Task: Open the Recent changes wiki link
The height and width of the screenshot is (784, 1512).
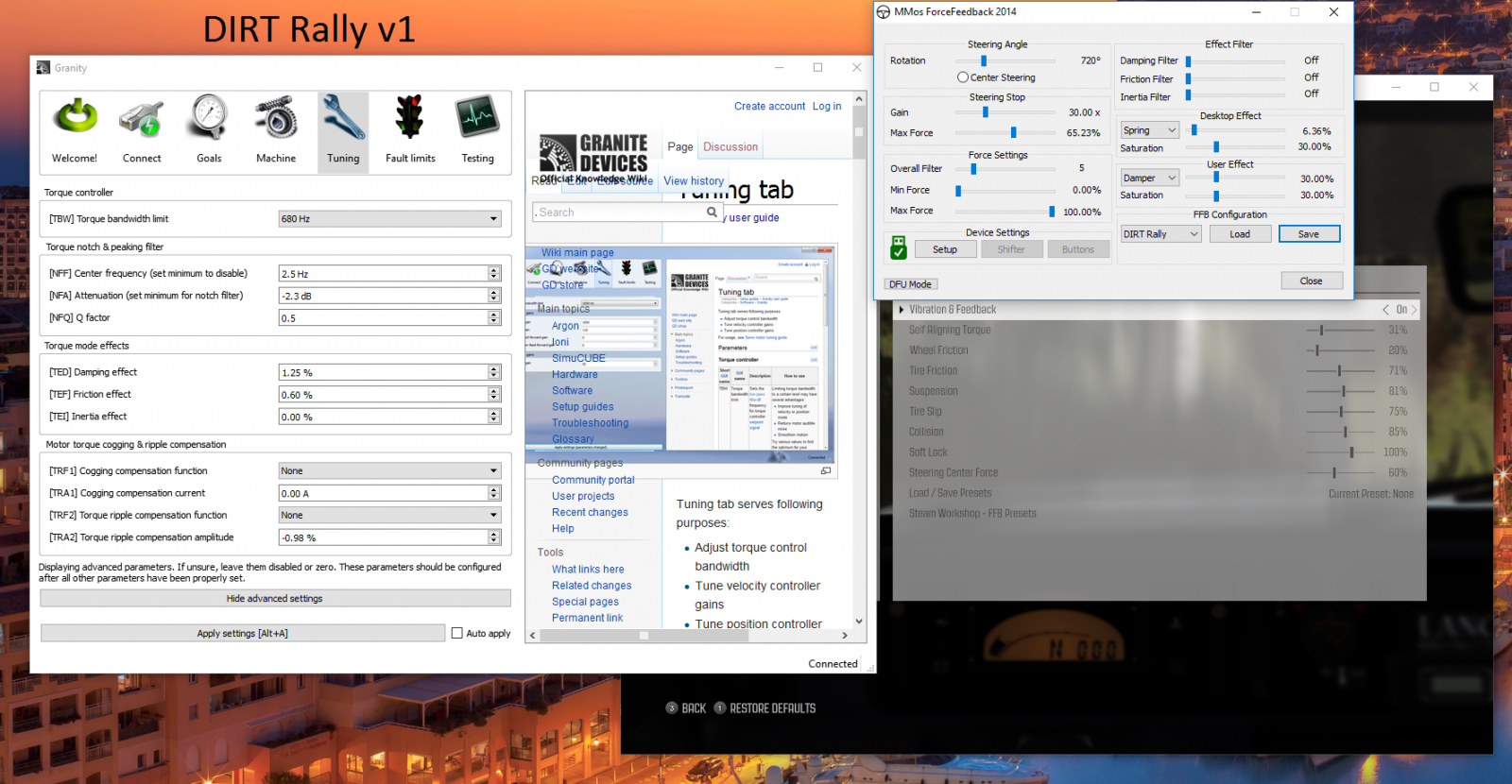Action: (x=590, y=513)
